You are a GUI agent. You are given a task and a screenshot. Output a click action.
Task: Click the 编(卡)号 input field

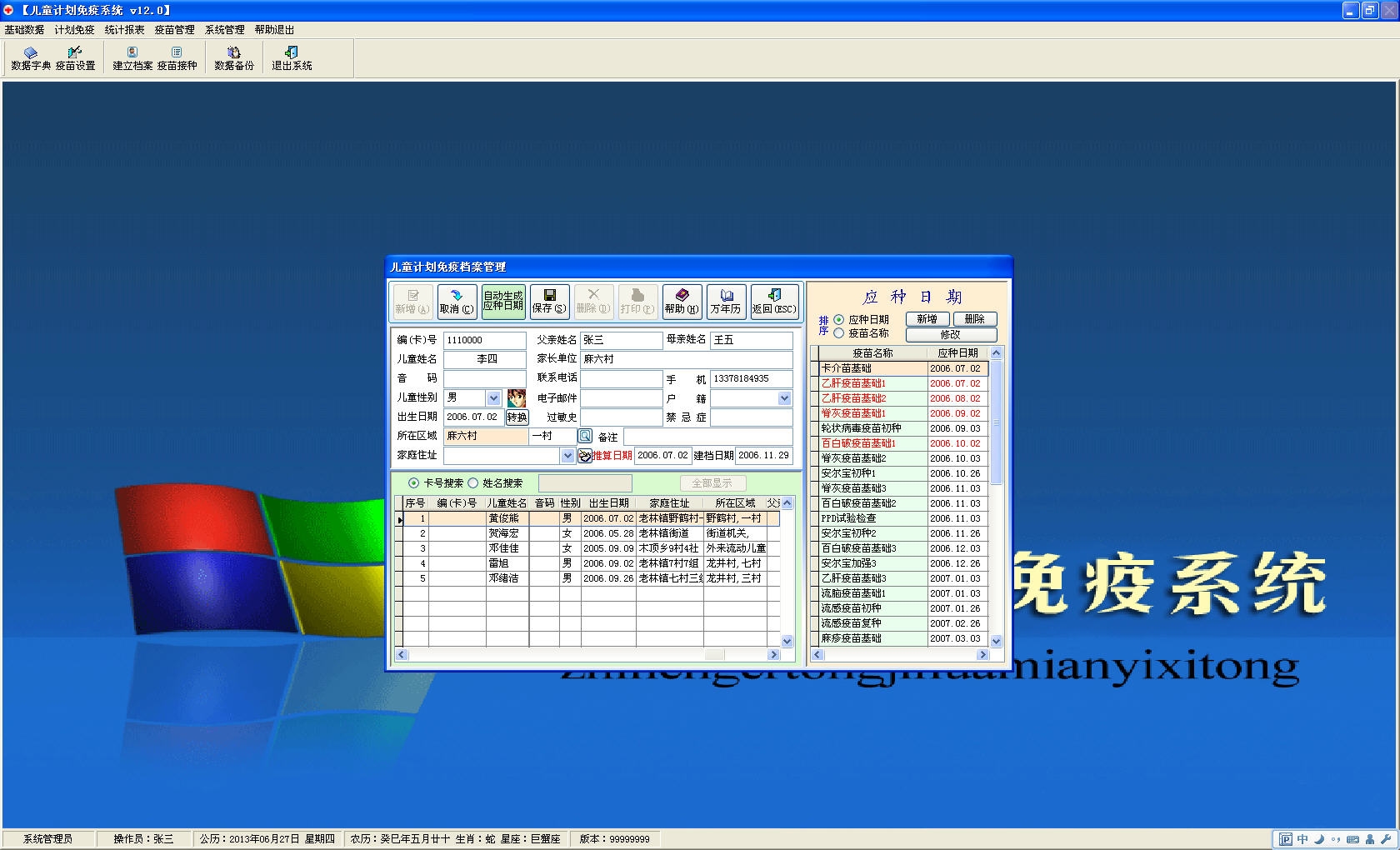click(484, 340)
